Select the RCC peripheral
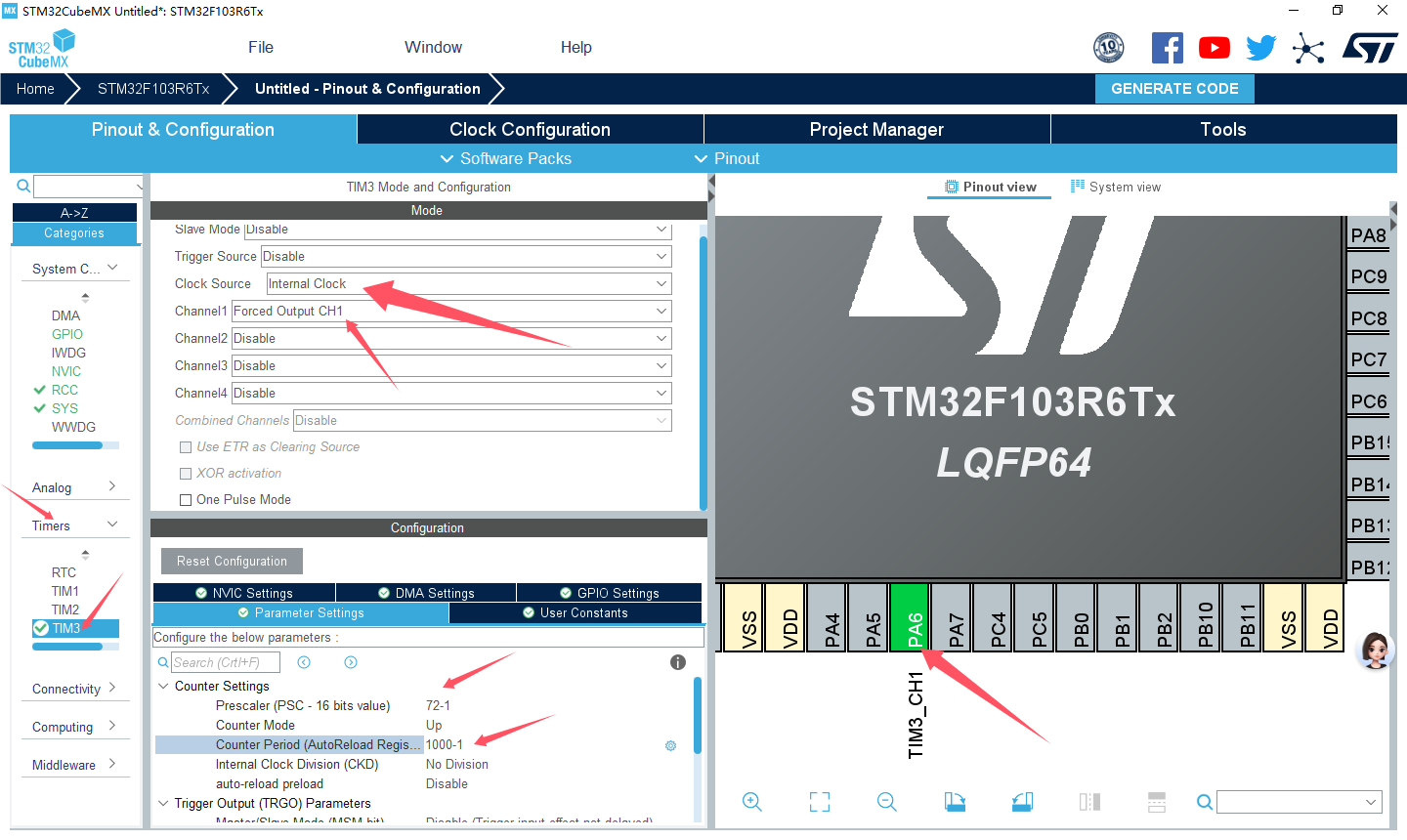Screen dimensions: 1407x840 click(x=64, y=390)
